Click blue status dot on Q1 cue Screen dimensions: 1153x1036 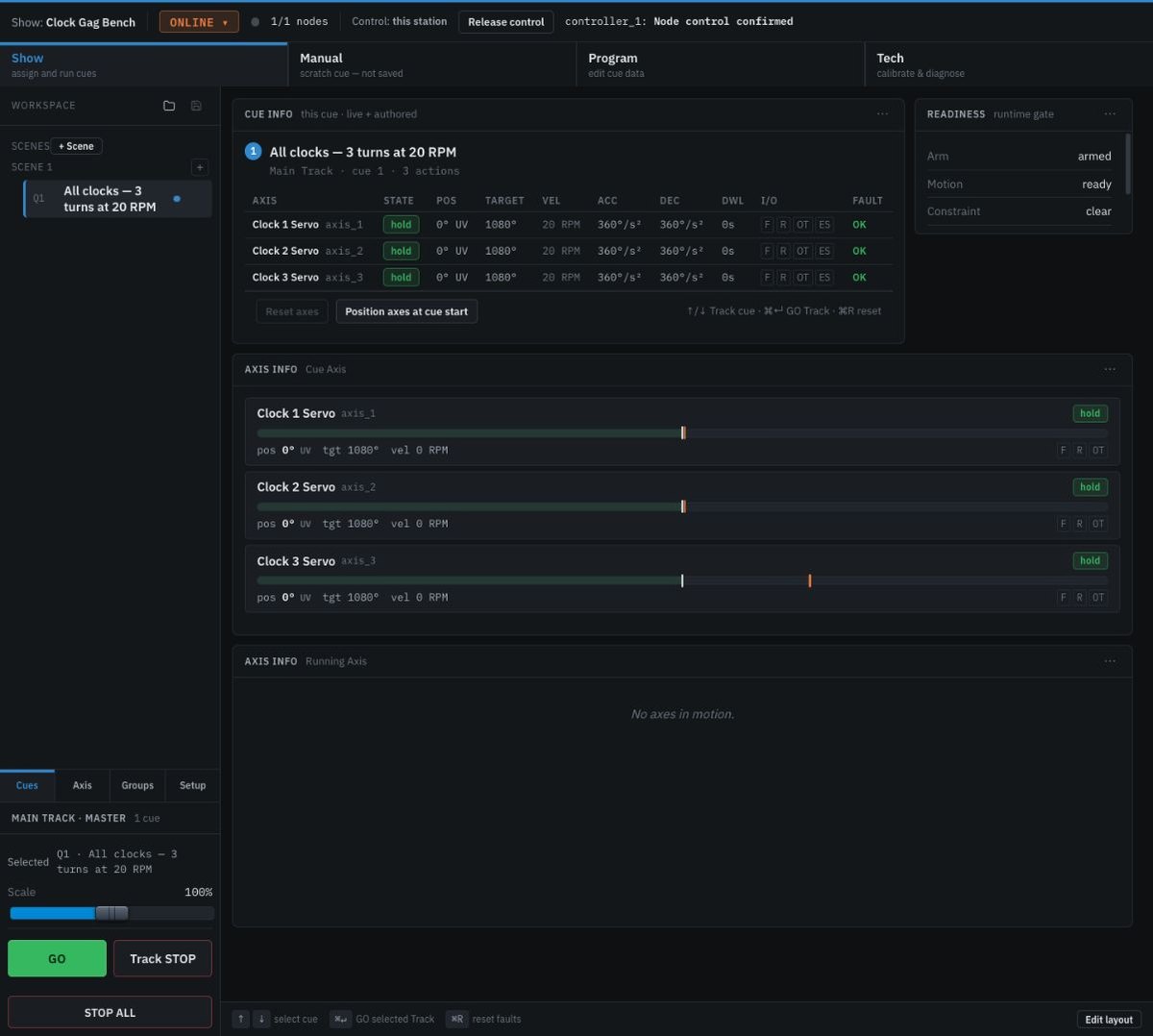[x=177, y=199]
